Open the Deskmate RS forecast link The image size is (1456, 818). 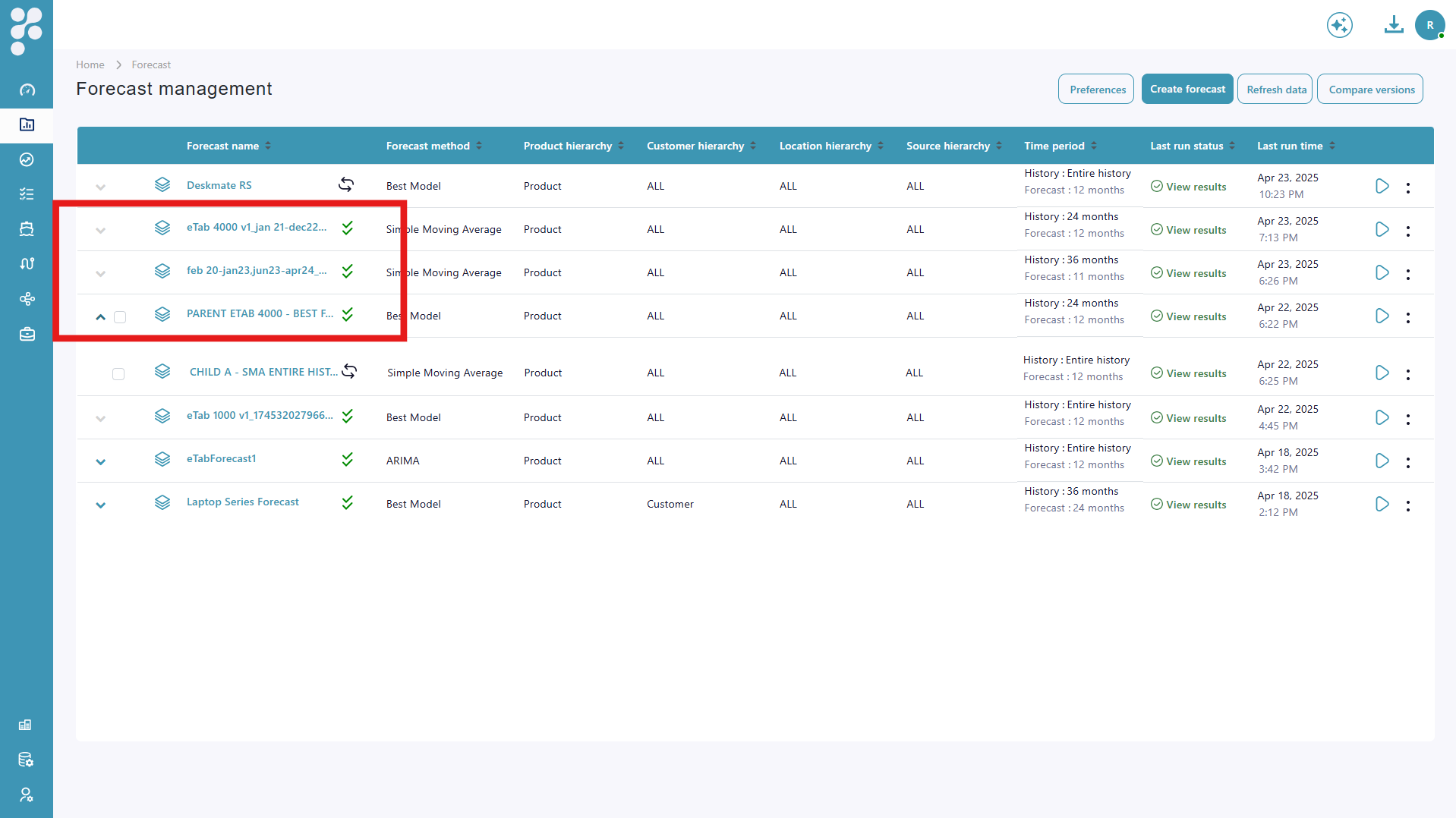[219, 185]
